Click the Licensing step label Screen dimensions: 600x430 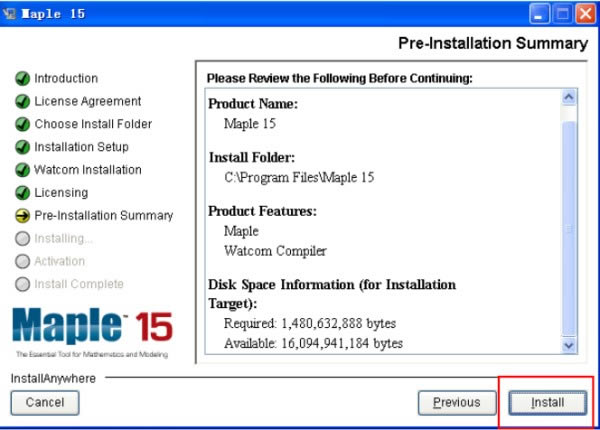(x=61, y=193)
